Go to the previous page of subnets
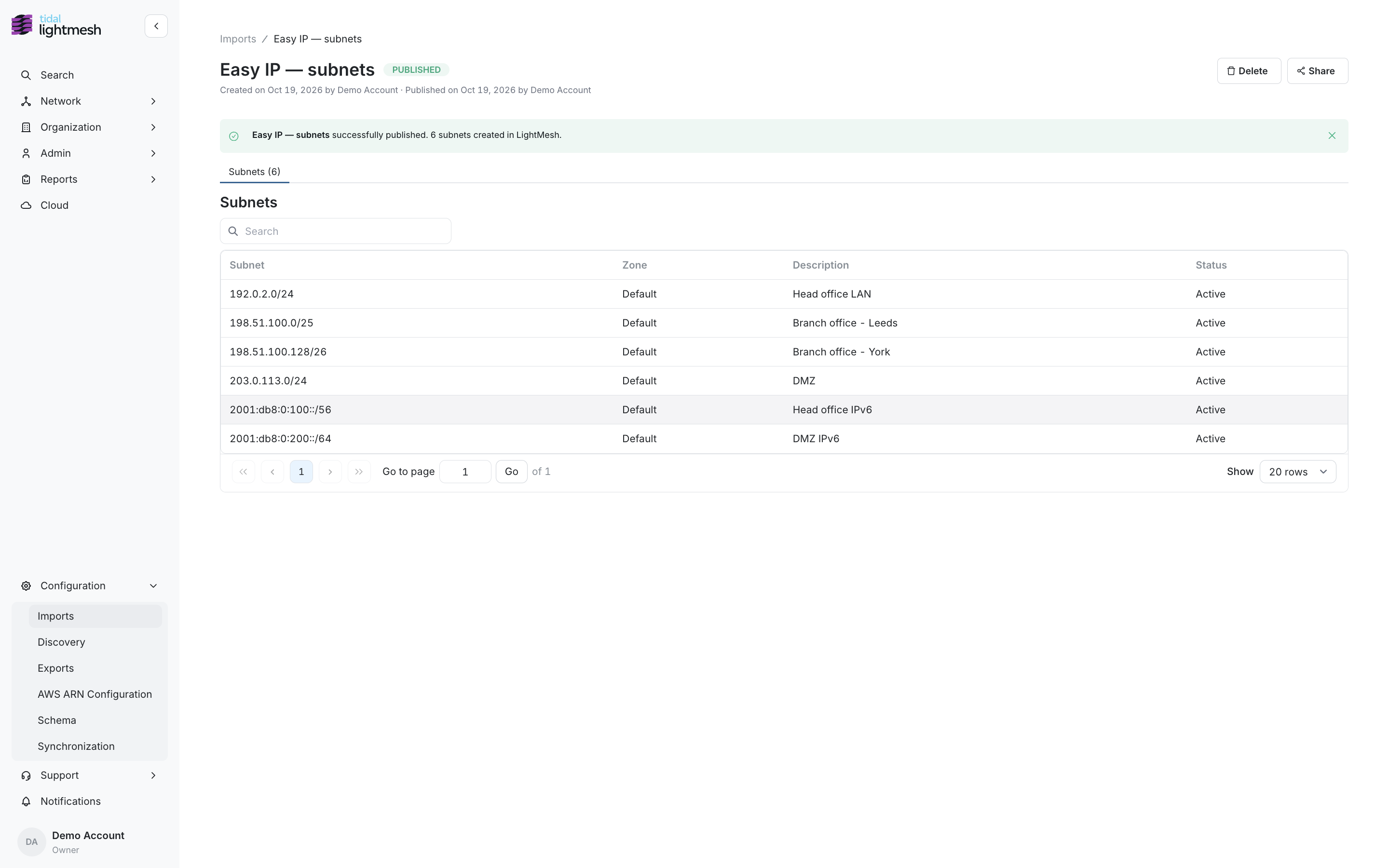The image size is (1389, 868). [x=272, y=471]
